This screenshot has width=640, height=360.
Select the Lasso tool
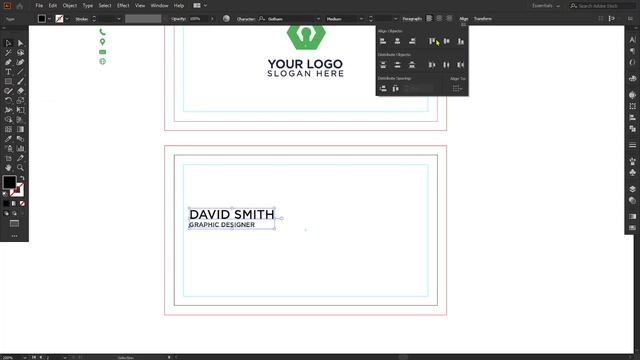click(x=20, y=53)
